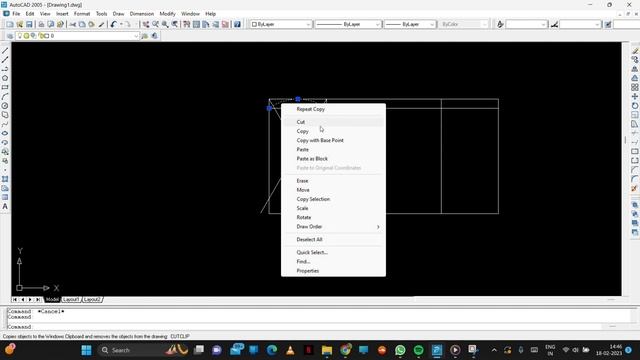Open the Modify menu
This screenshot has height=360, width=640.
click(167, 14)
